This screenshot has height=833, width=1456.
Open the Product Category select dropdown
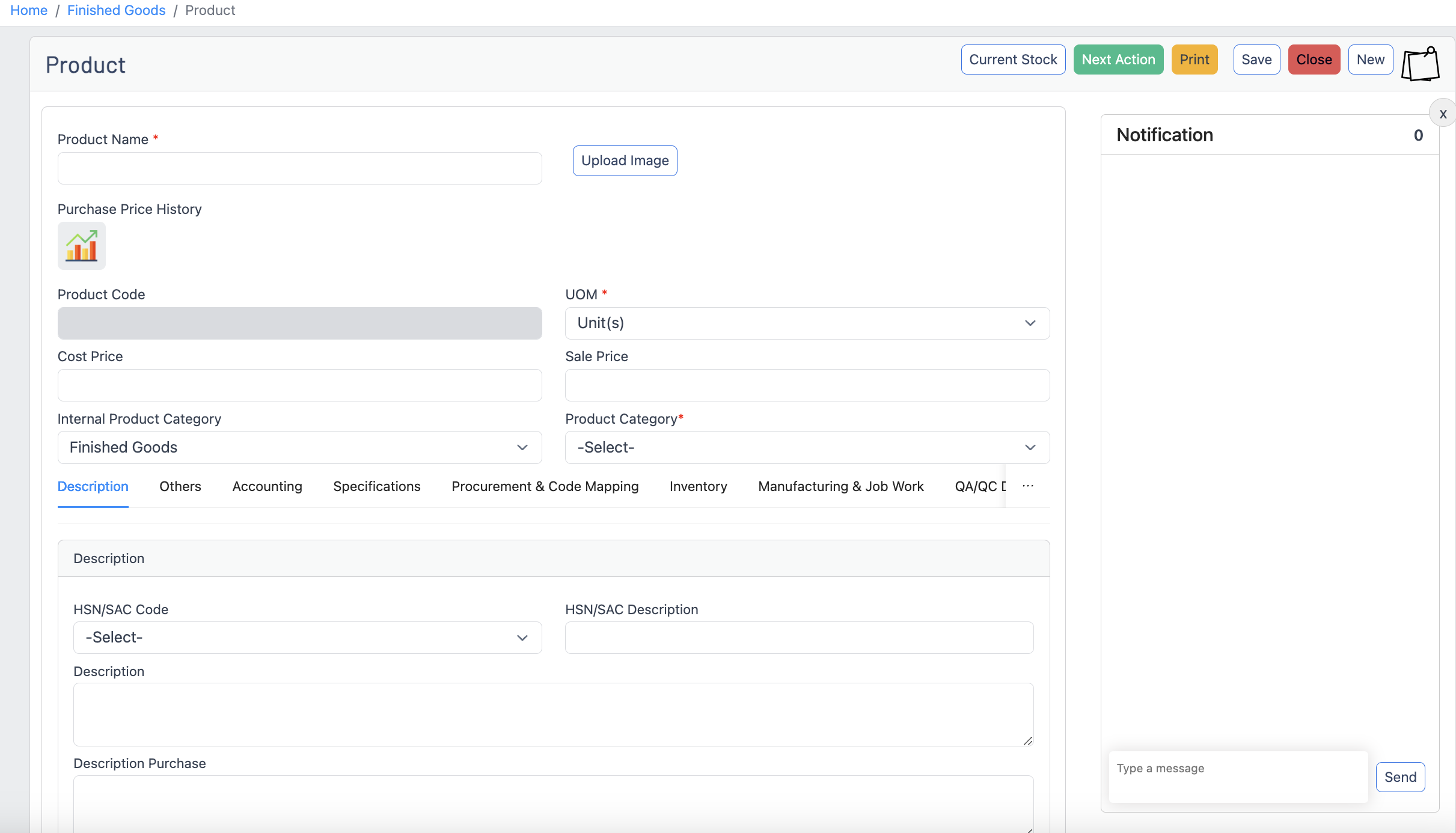807,448
